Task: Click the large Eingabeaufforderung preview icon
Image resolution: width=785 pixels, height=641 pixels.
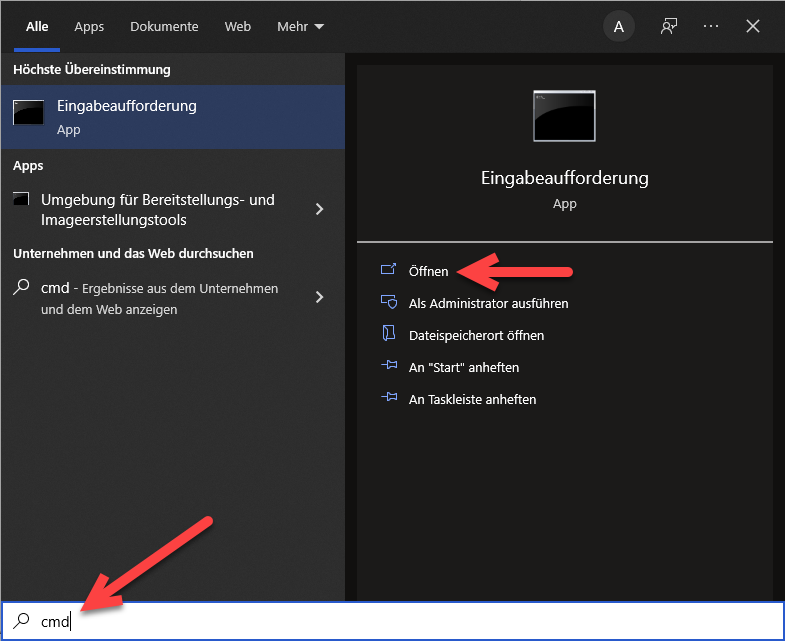Action: click(x=564, y=116)
